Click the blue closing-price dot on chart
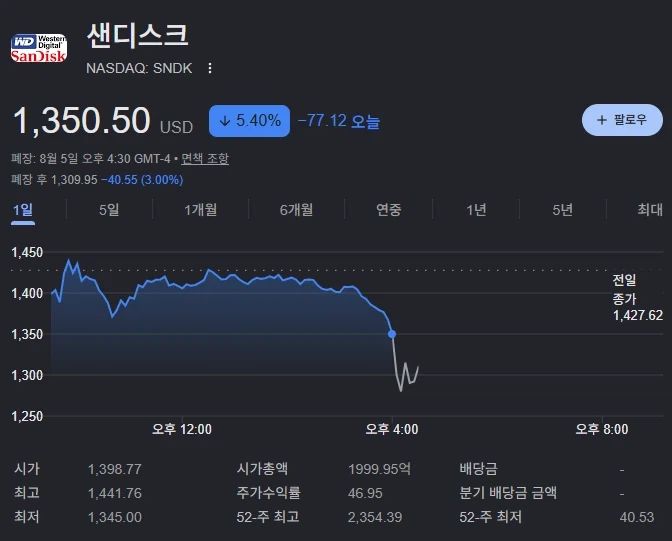This screenshot has height=541, width=672. pos(392,334)
